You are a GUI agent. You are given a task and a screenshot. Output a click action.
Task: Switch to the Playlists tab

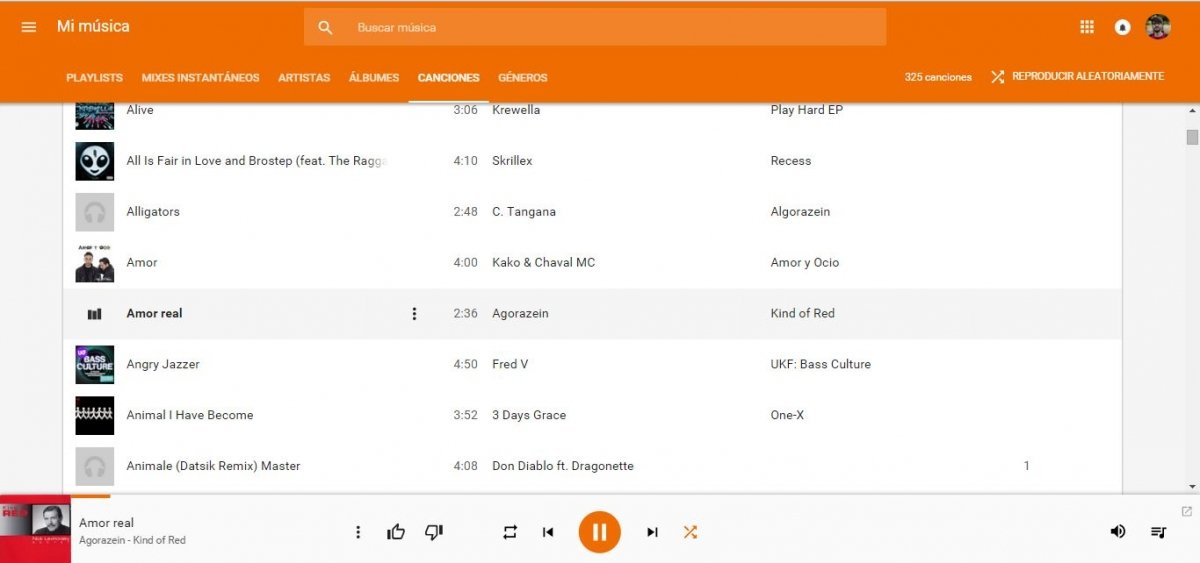[95, 77]
